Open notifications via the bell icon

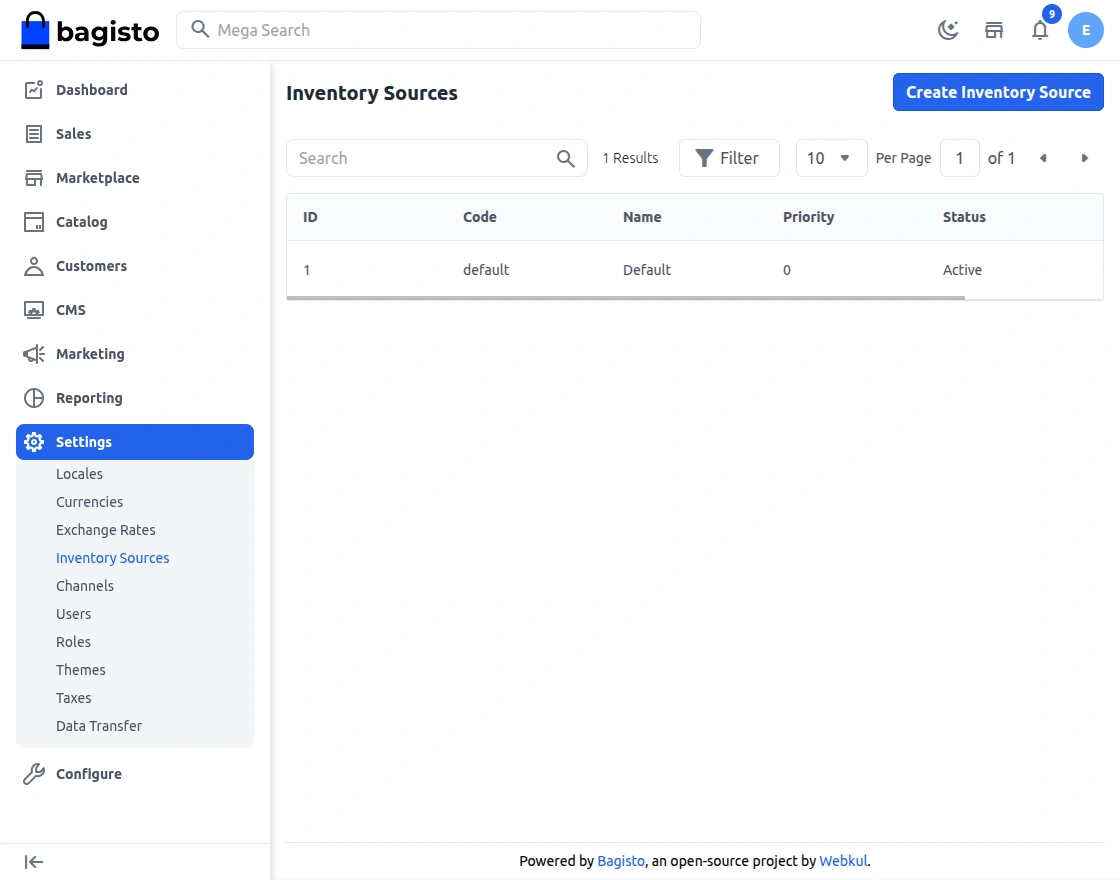[x=1040, y=30]
